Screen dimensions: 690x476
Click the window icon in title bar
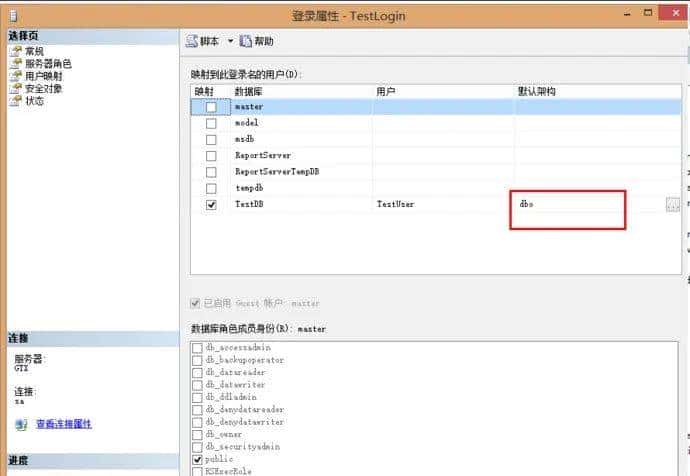point(13,16)
